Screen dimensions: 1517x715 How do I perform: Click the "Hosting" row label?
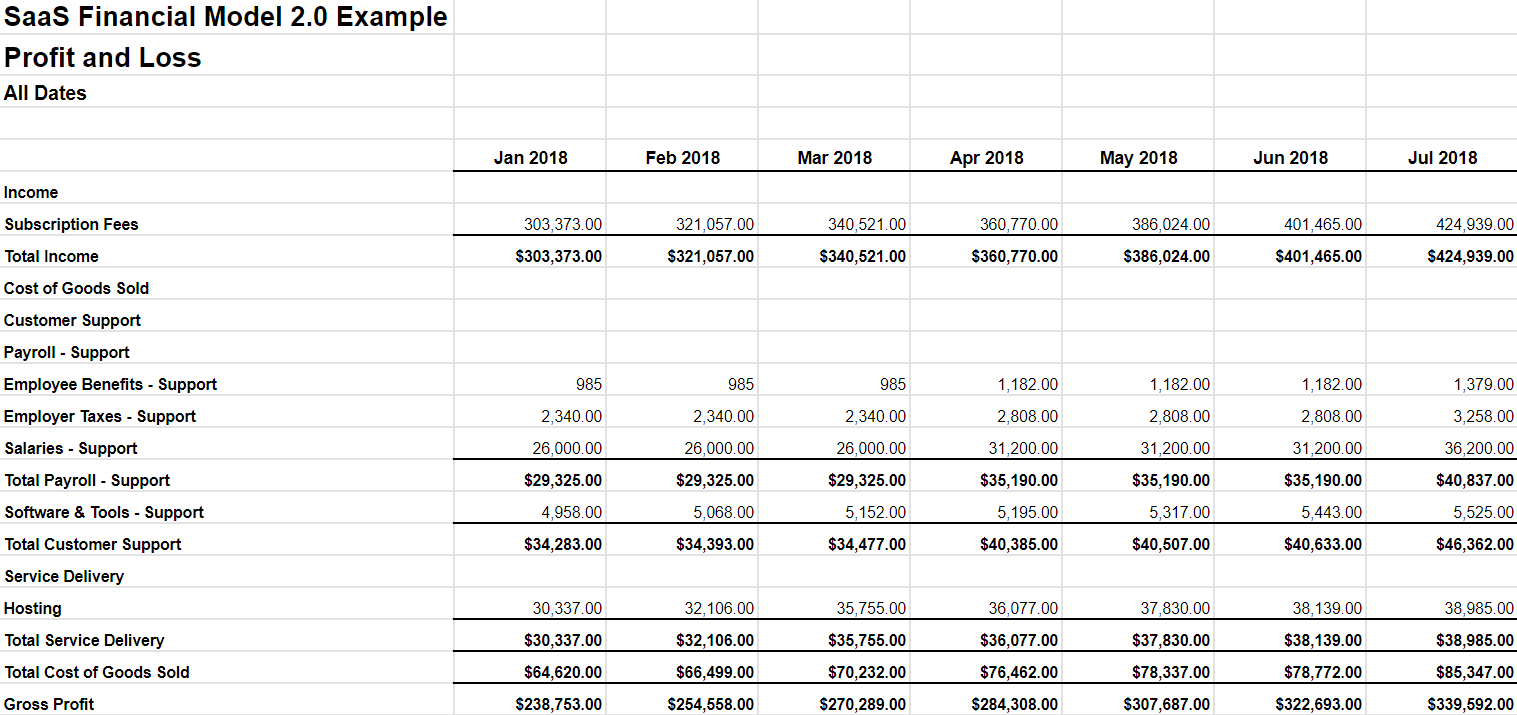point(33,608)
